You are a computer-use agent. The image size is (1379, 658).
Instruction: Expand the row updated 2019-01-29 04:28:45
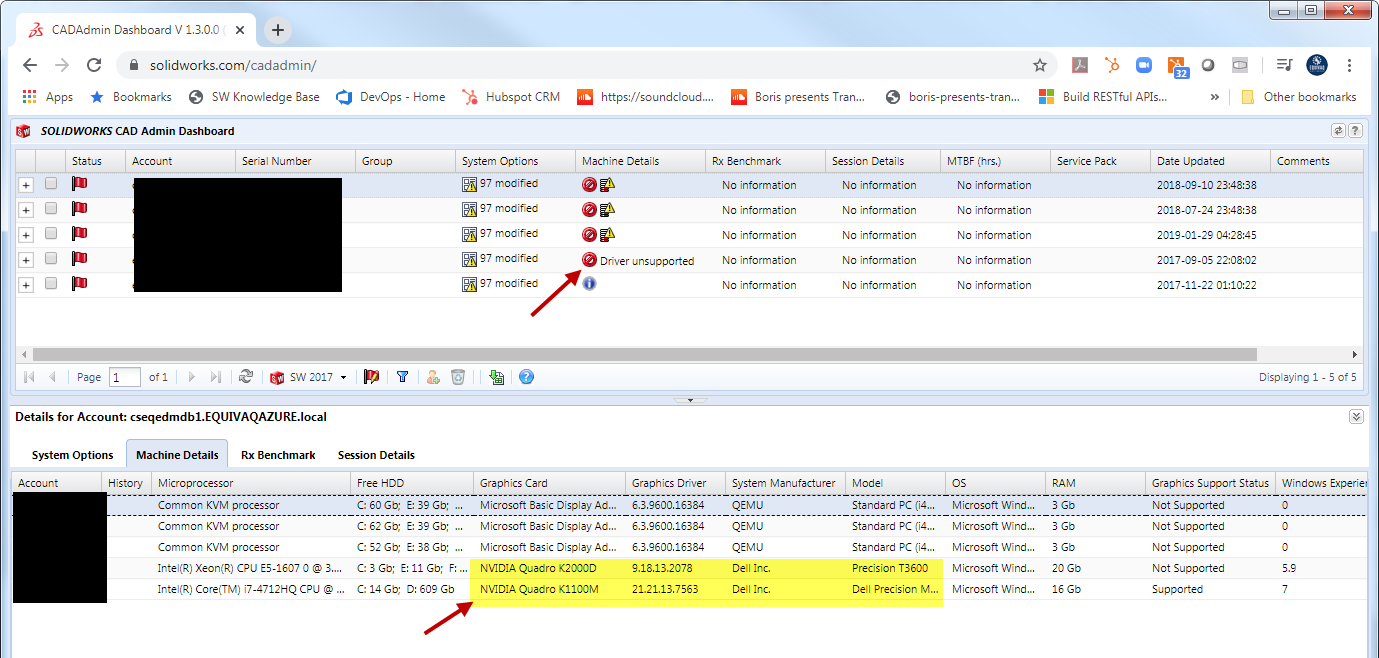pos(26,235)
